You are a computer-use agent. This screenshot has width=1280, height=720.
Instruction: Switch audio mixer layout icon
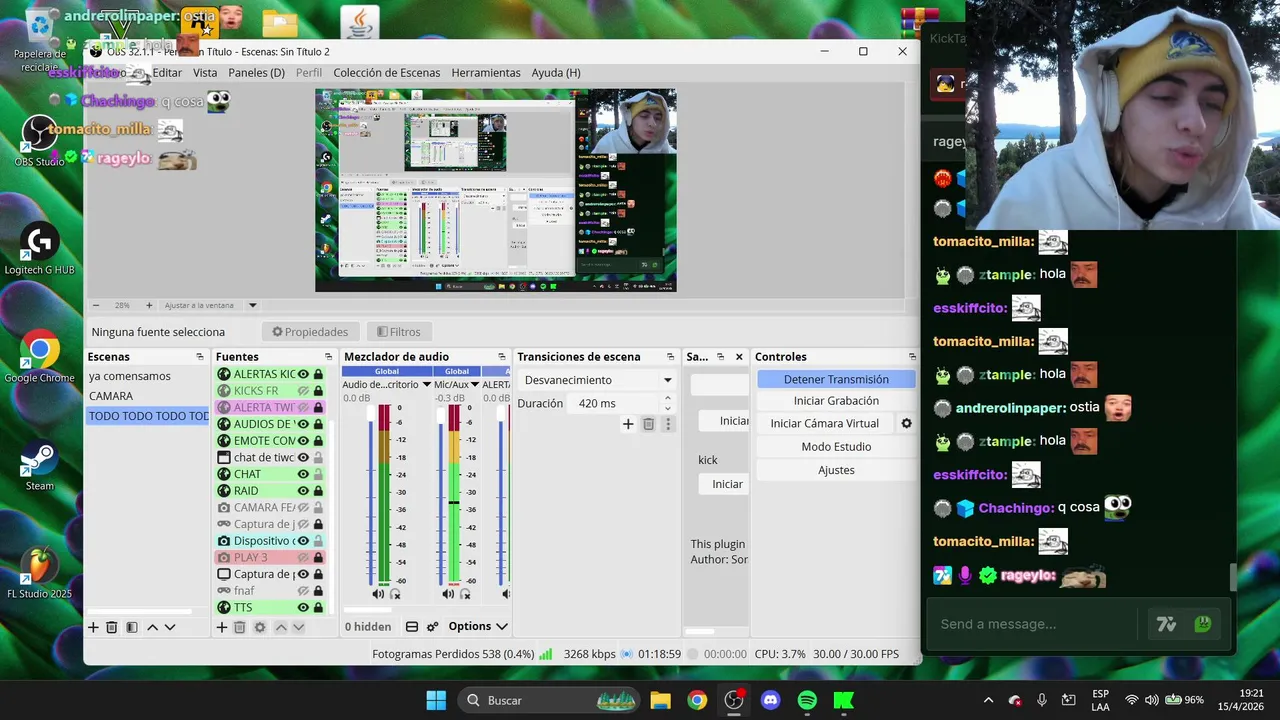(412, 627)
